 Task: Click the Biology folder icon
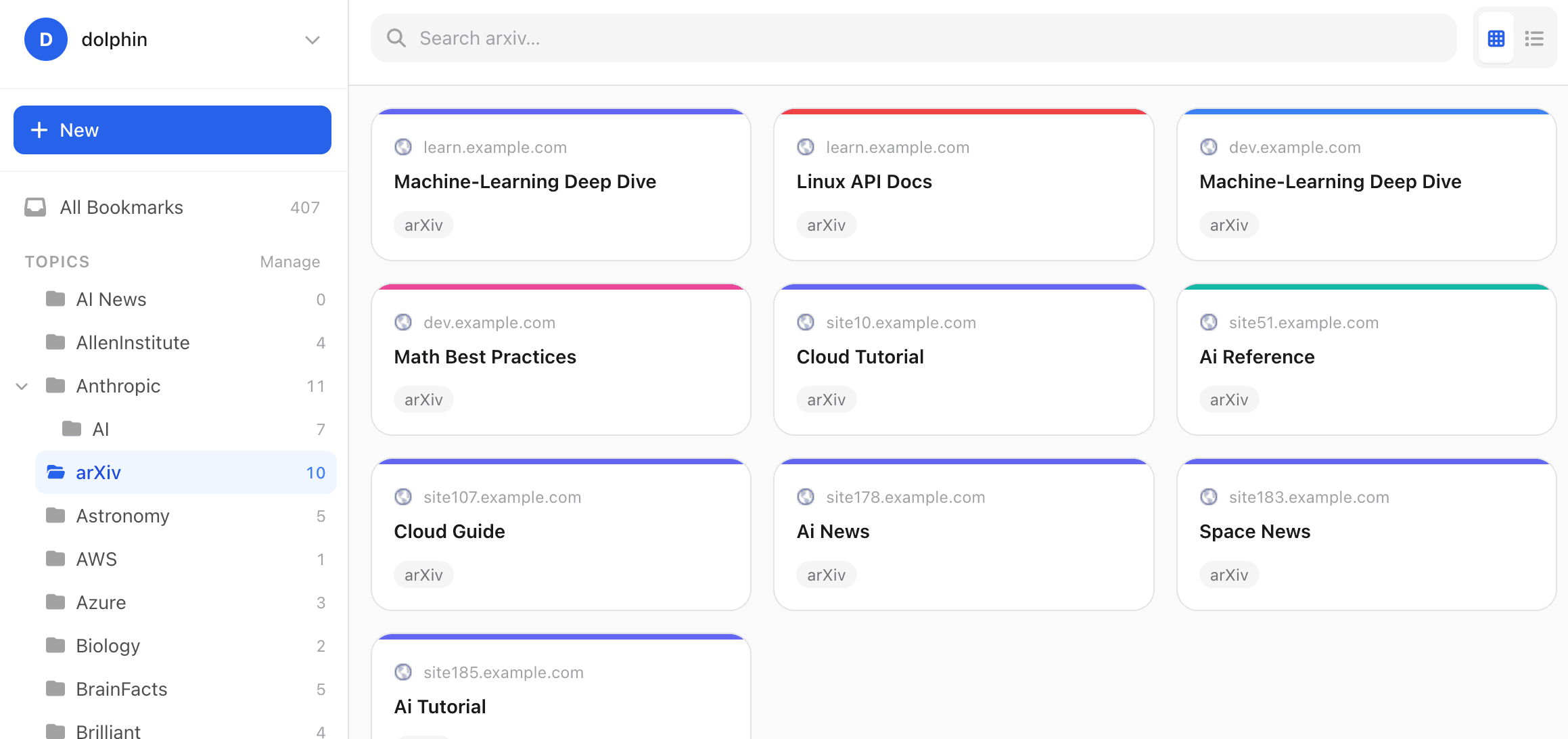pyautogui.click(x=55, y=646)
